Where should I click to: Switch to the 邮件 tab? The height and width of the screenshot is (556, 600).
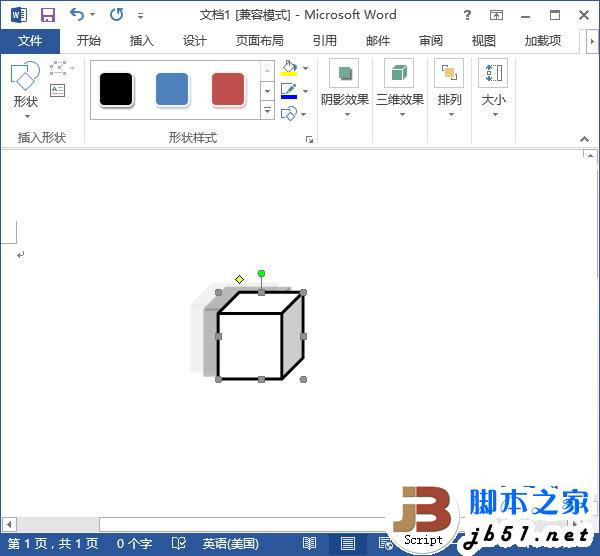(x=378, y=41)
